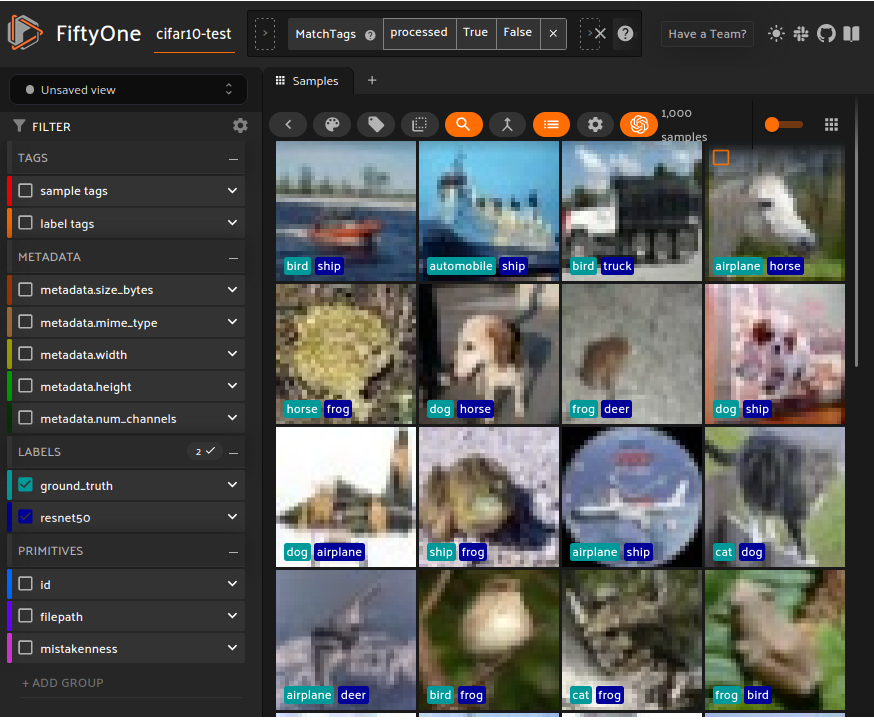
Task: Expand sample tags filter dropdown
Action: coord(232,191)
